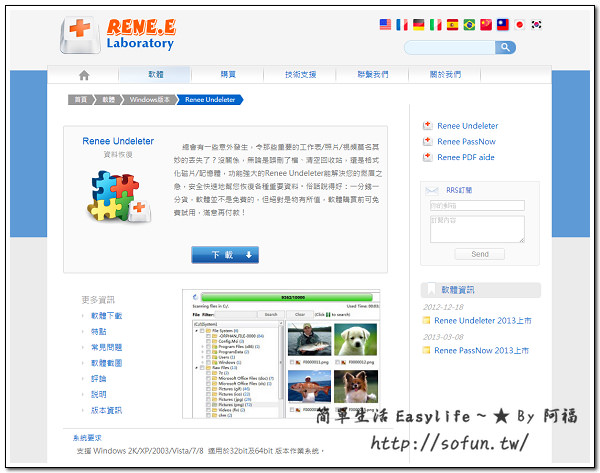Click the news icon beside Renee PassNow 2013上市
The height and width of the screenshot is (473, 600).
[x=426, y=350]
